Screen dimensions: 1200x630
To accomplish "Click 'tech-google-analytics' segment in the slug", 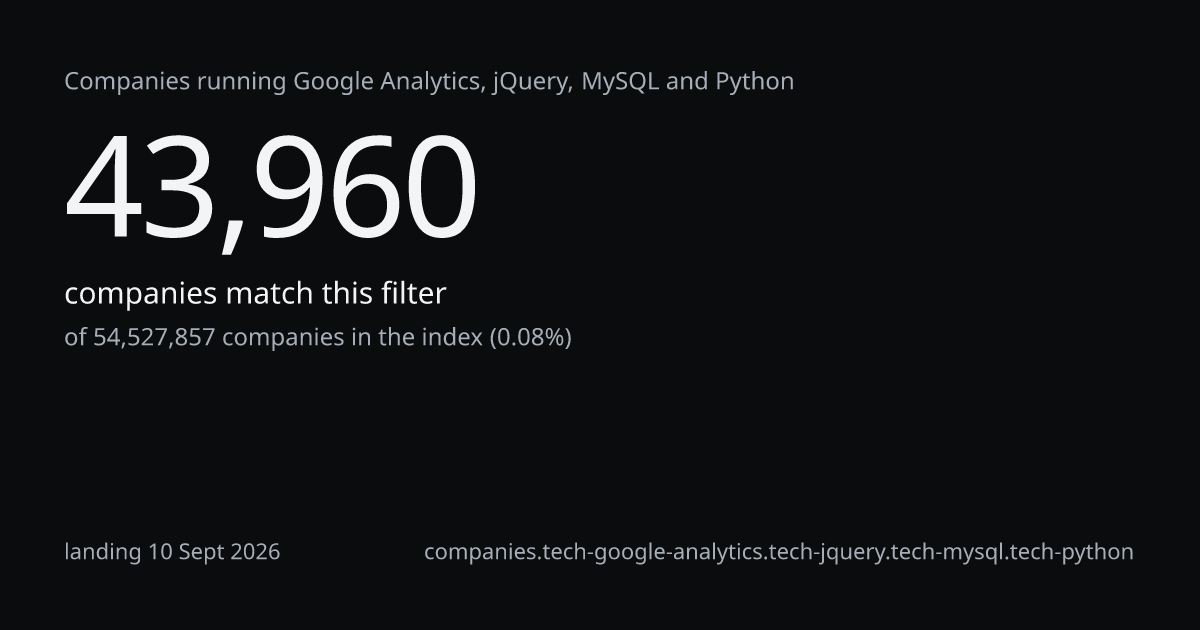I will pyautogui.click(x=651, y=552).
